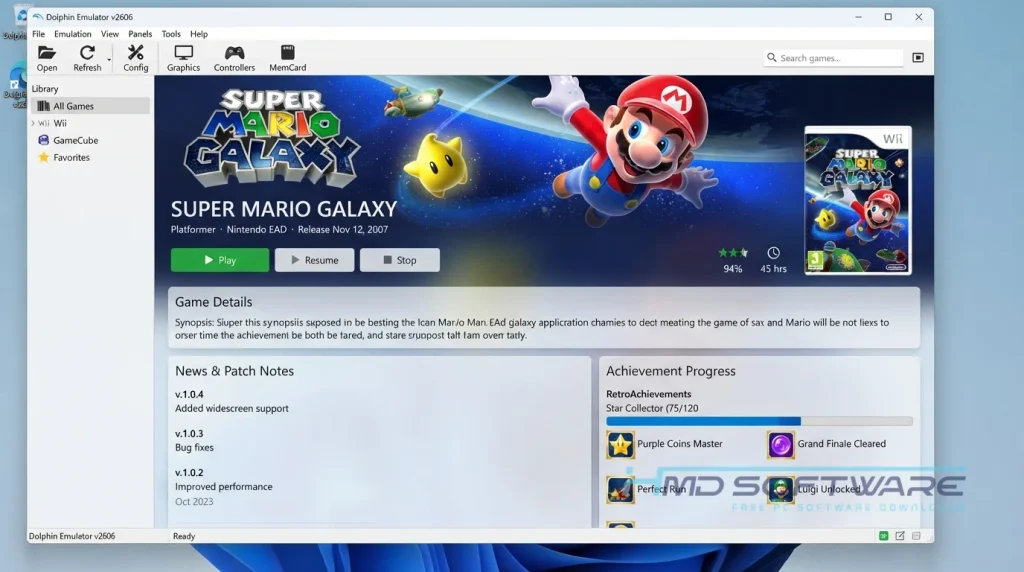Screen dimensions: 1024x572
Task: Click the playtime clock icon
Action: click(x=773, y=253)
